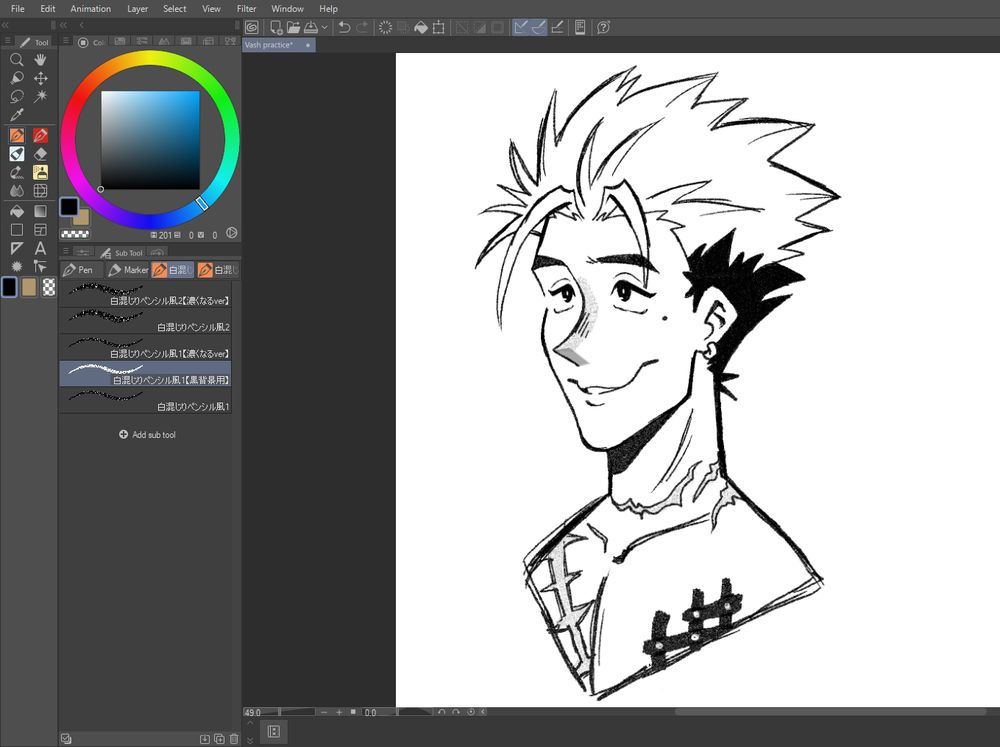Open the Edit menu

point(48,9)
